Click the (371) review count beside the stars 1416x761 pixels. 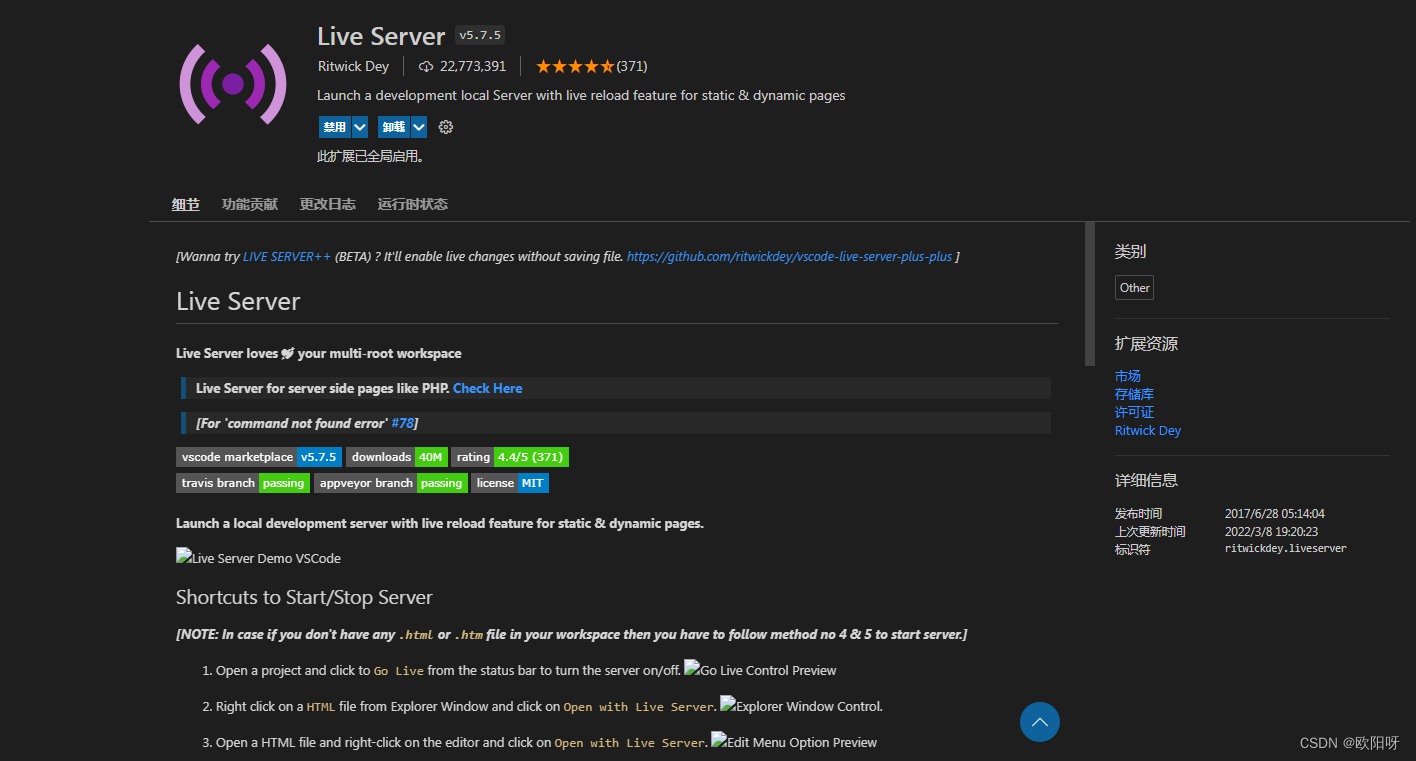[632, 66]
